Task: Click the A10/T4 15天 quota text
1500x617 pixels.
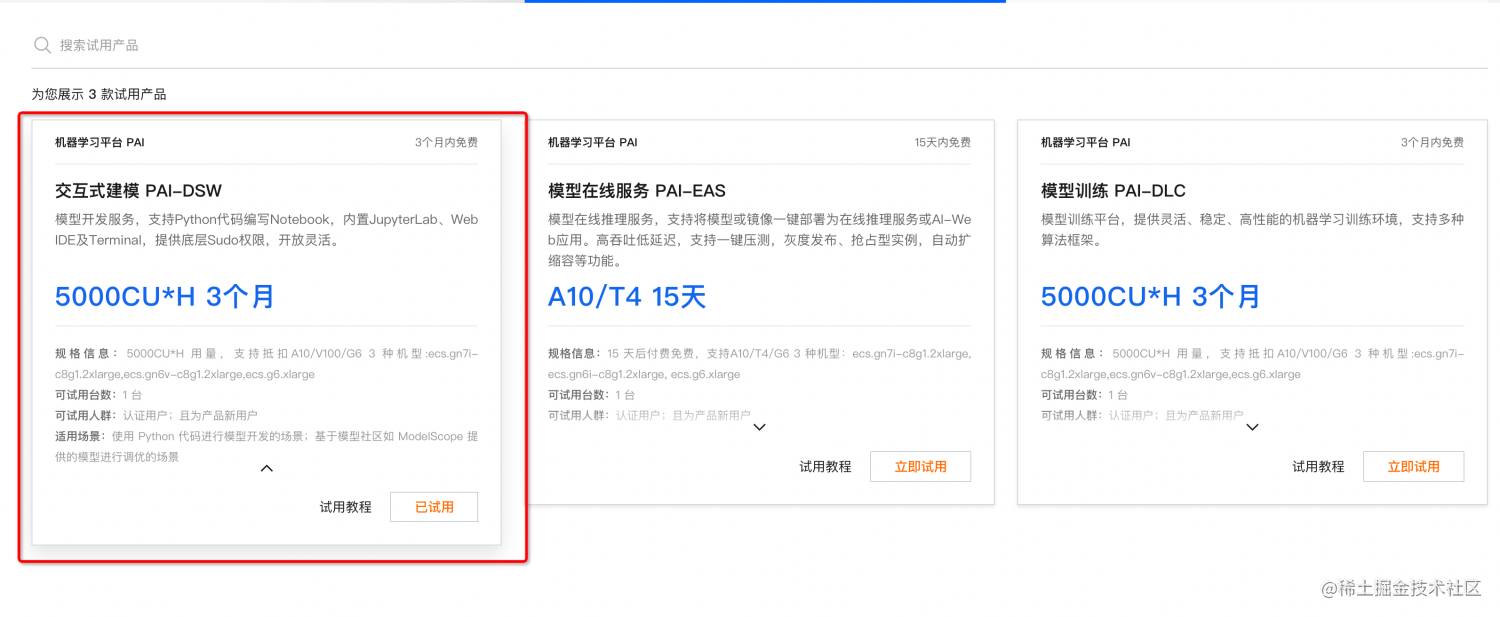Action: tap(627, 296)
